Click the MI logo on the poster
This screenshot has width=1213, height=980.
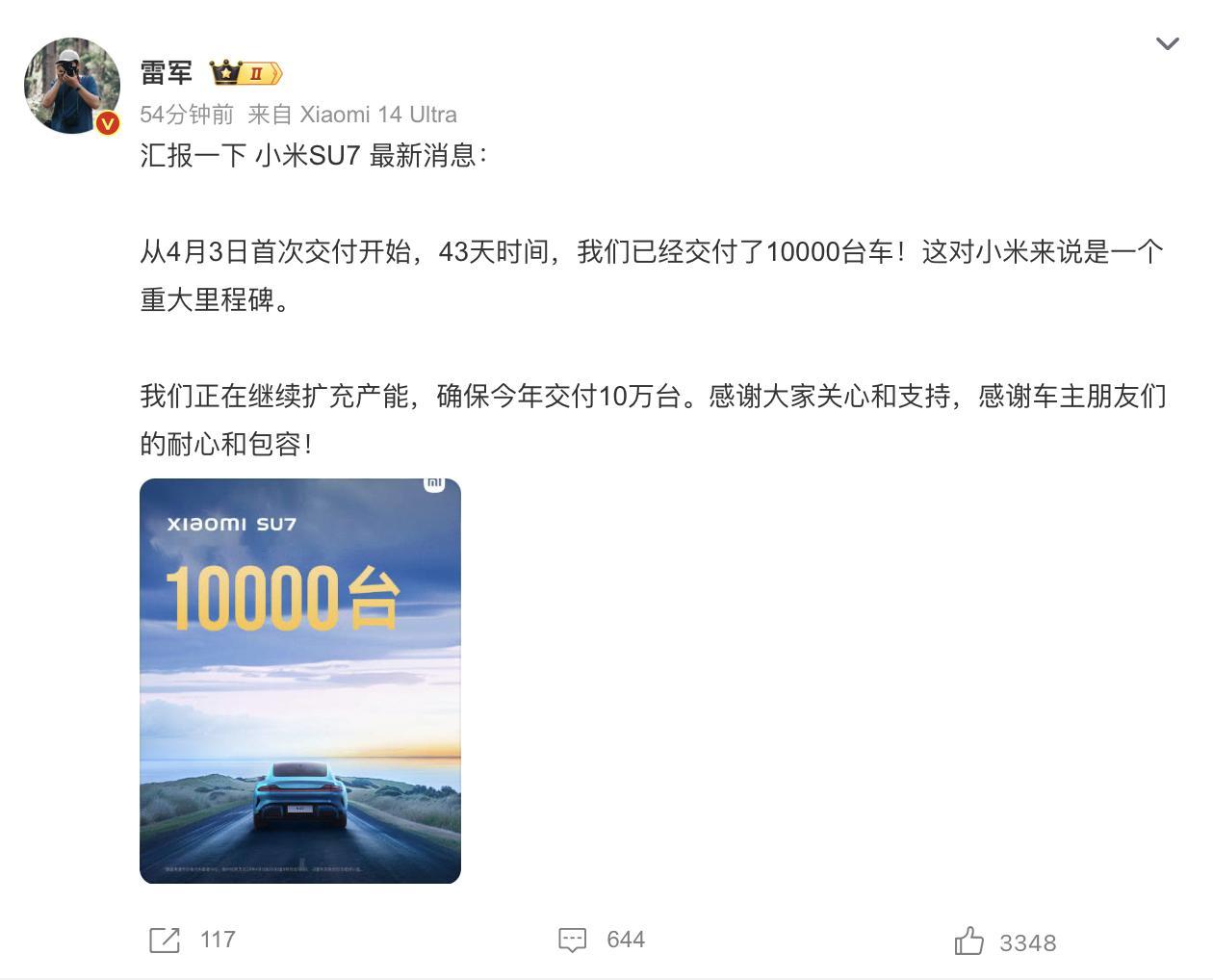coord(434,484)
